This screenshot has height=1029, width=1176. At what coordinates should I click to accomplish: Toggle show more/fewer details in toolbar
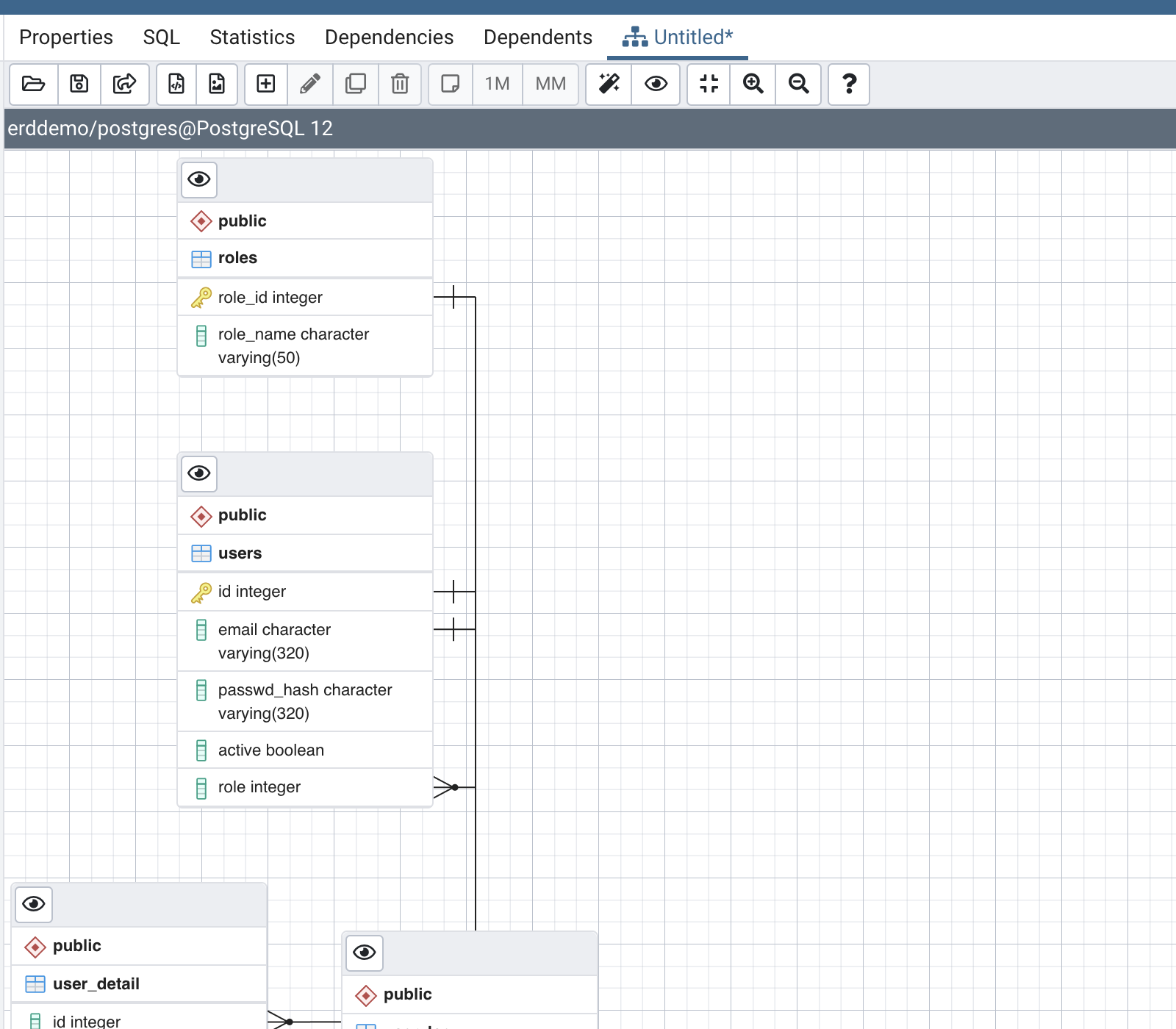656,84
